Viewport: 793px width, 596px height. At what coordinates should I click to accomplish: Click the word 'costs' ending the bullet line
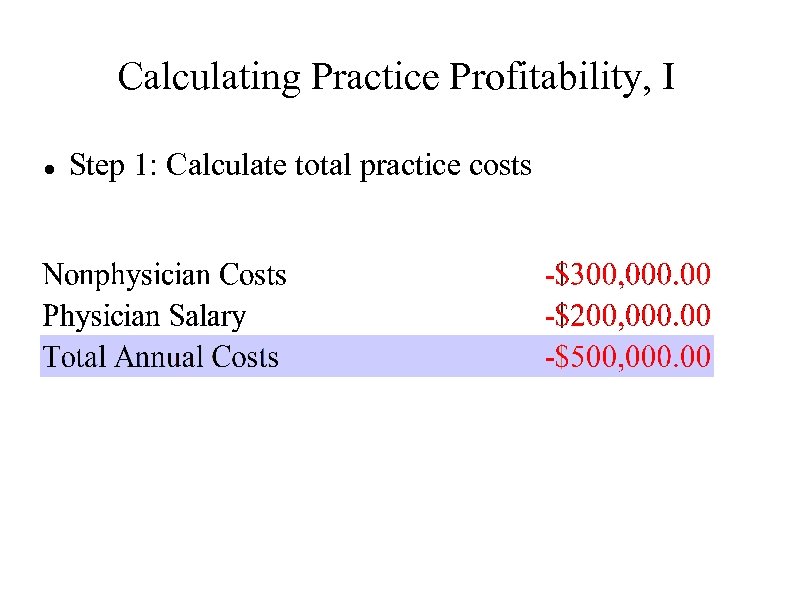[x=500, y=165]
